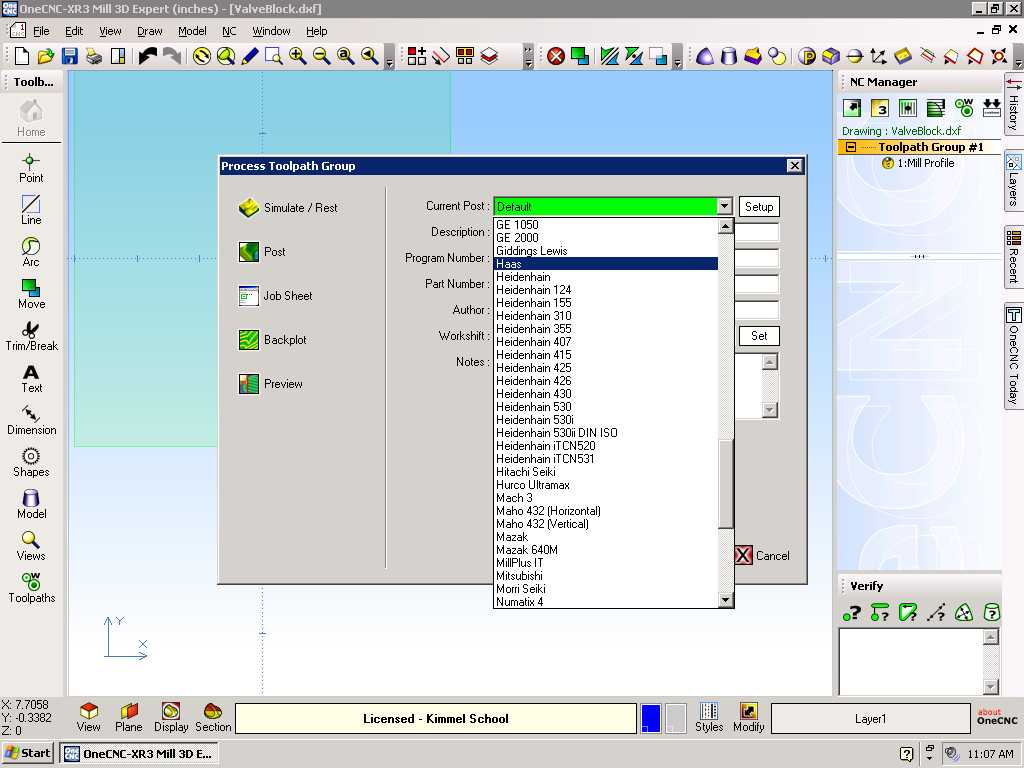Select GE 1050 in the post list
The width and height of the screenshot is (1024, 768).
[x=605, y=225]
